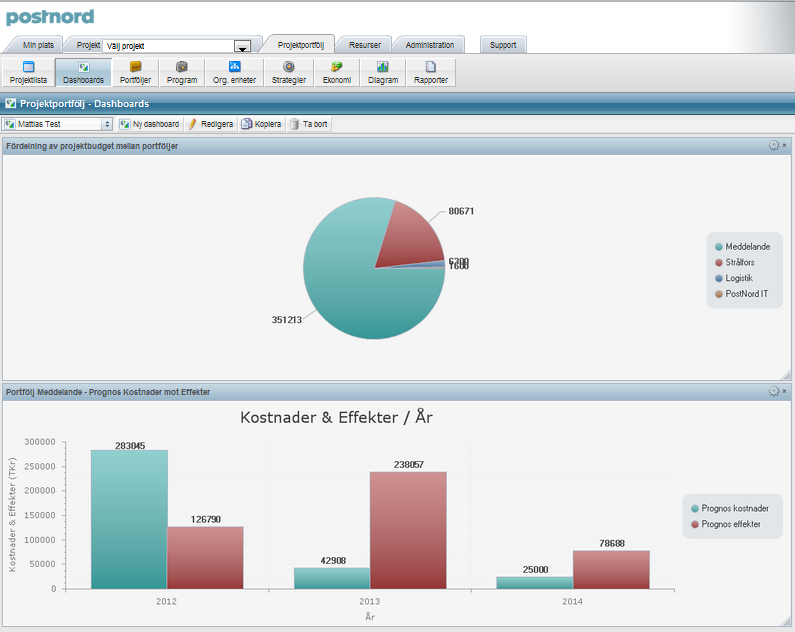Switch to the Resurser tab
This screenshot has height=632, width=795.
(365, 45)
